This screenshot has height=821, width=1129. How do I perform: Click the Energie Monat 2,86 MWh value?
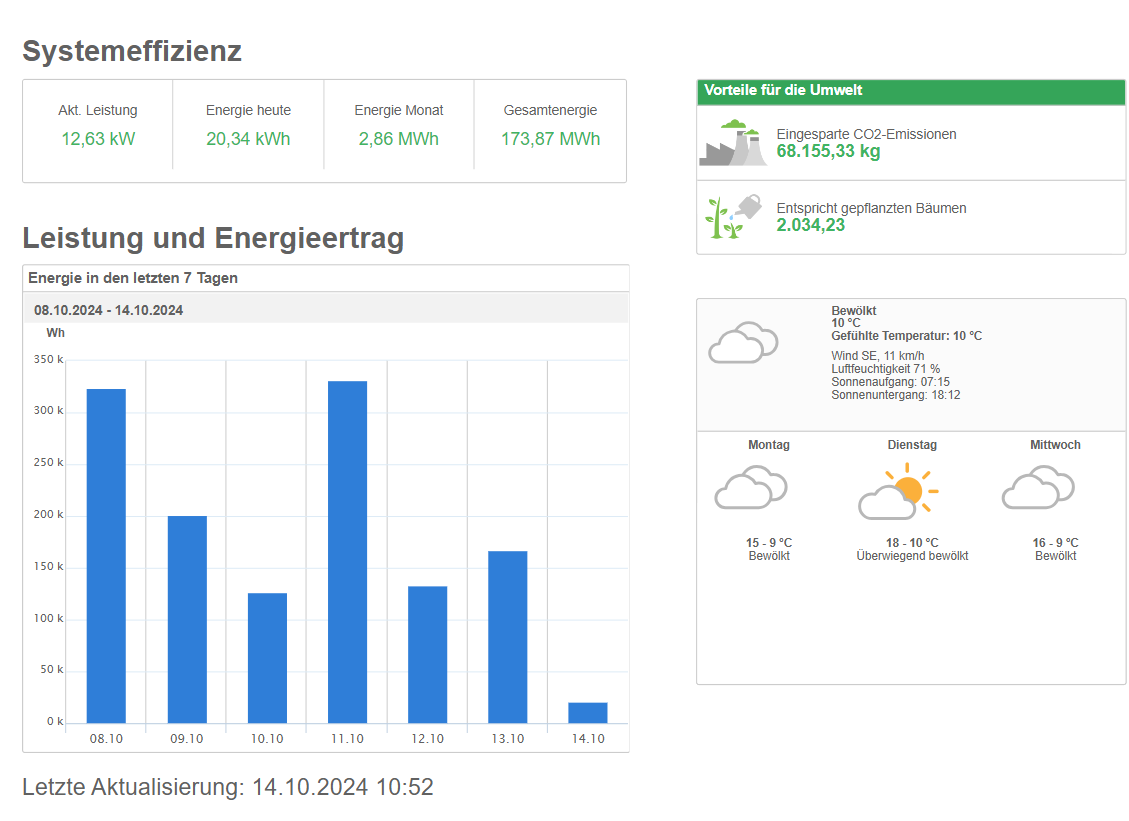tap(398, 139)
